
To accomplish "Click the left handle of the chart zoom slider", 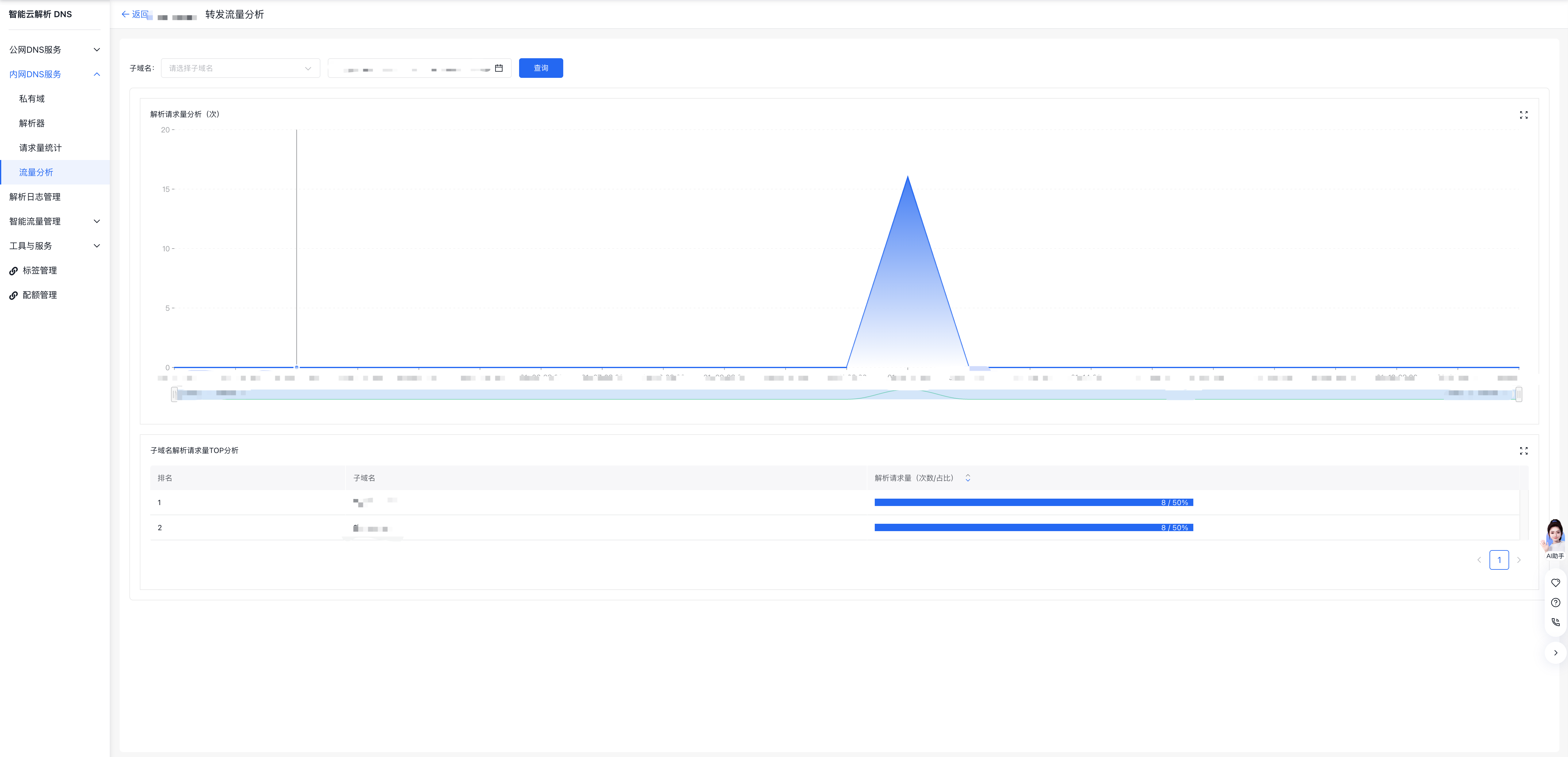I will pos(175,394).
